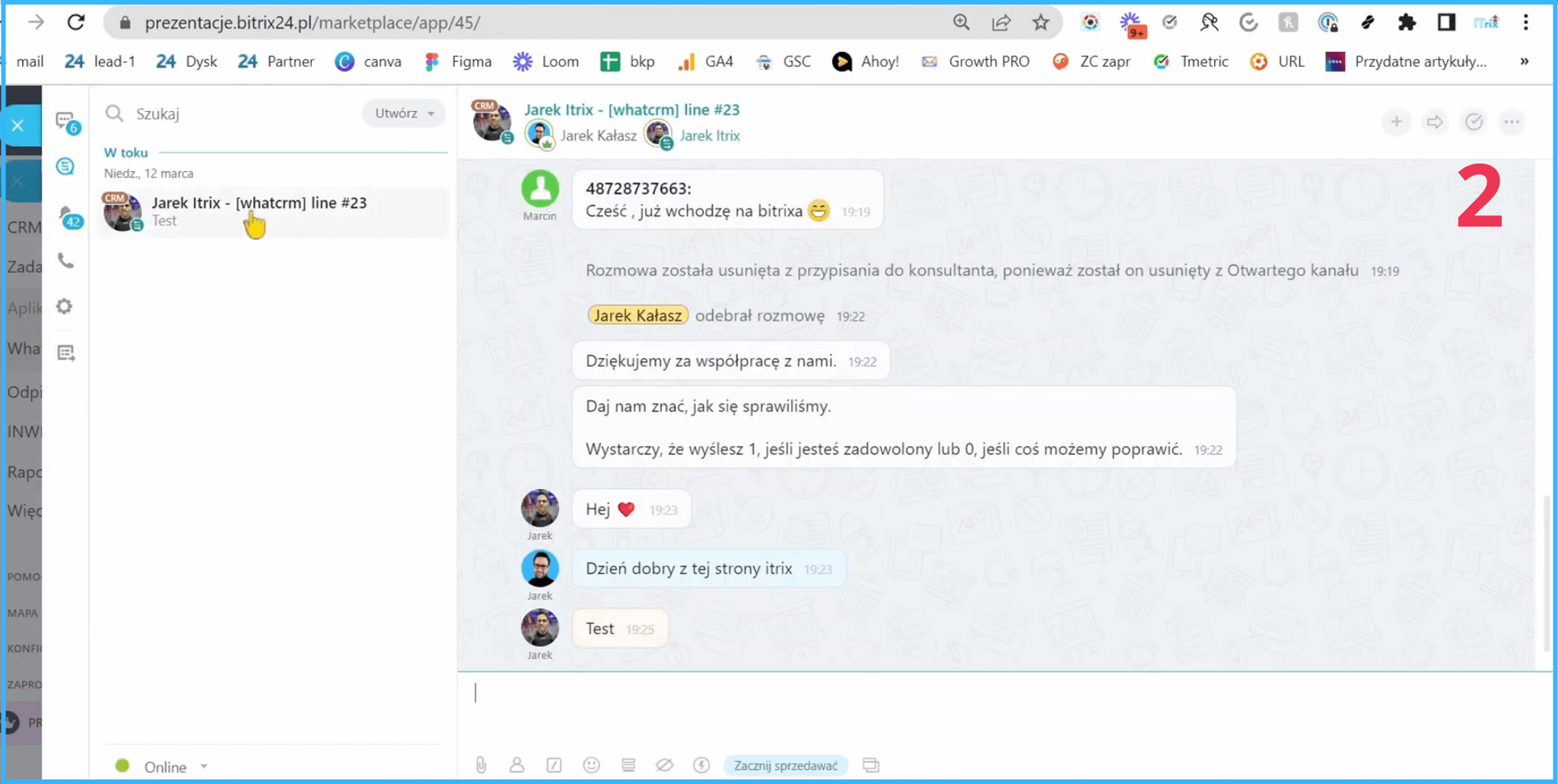Open the Figma bookmark

[x=458, y=62]
